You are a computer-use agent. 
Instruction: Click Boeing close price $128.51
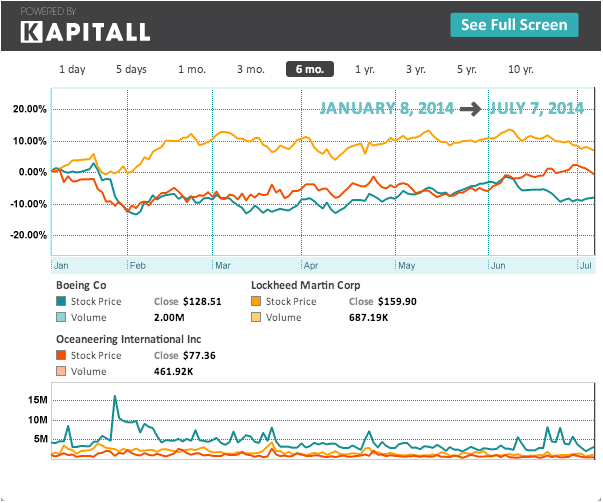point(202,301)
